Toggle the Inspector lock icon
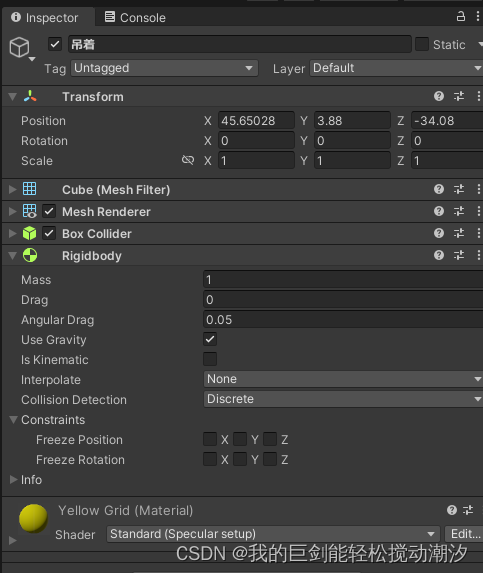The image size is (483, 573). (461, 16)
